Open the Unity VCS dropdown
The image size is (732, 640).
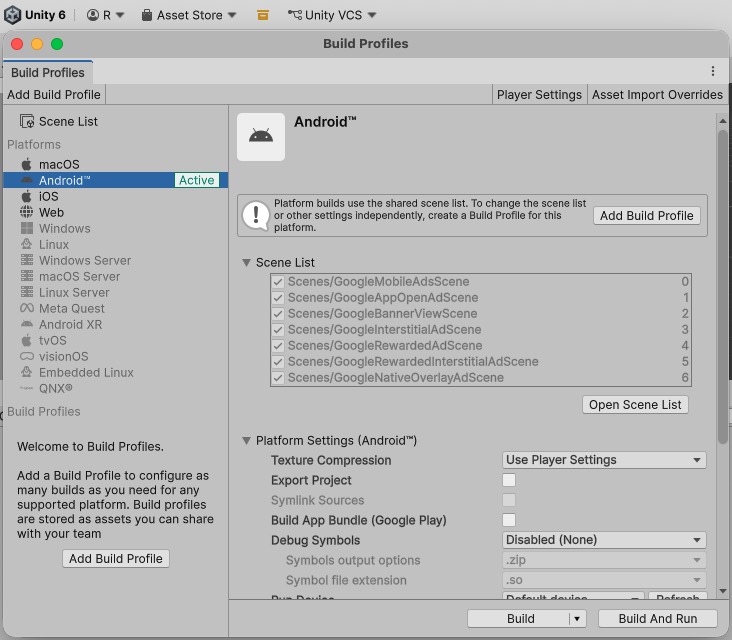click(332, 15)
